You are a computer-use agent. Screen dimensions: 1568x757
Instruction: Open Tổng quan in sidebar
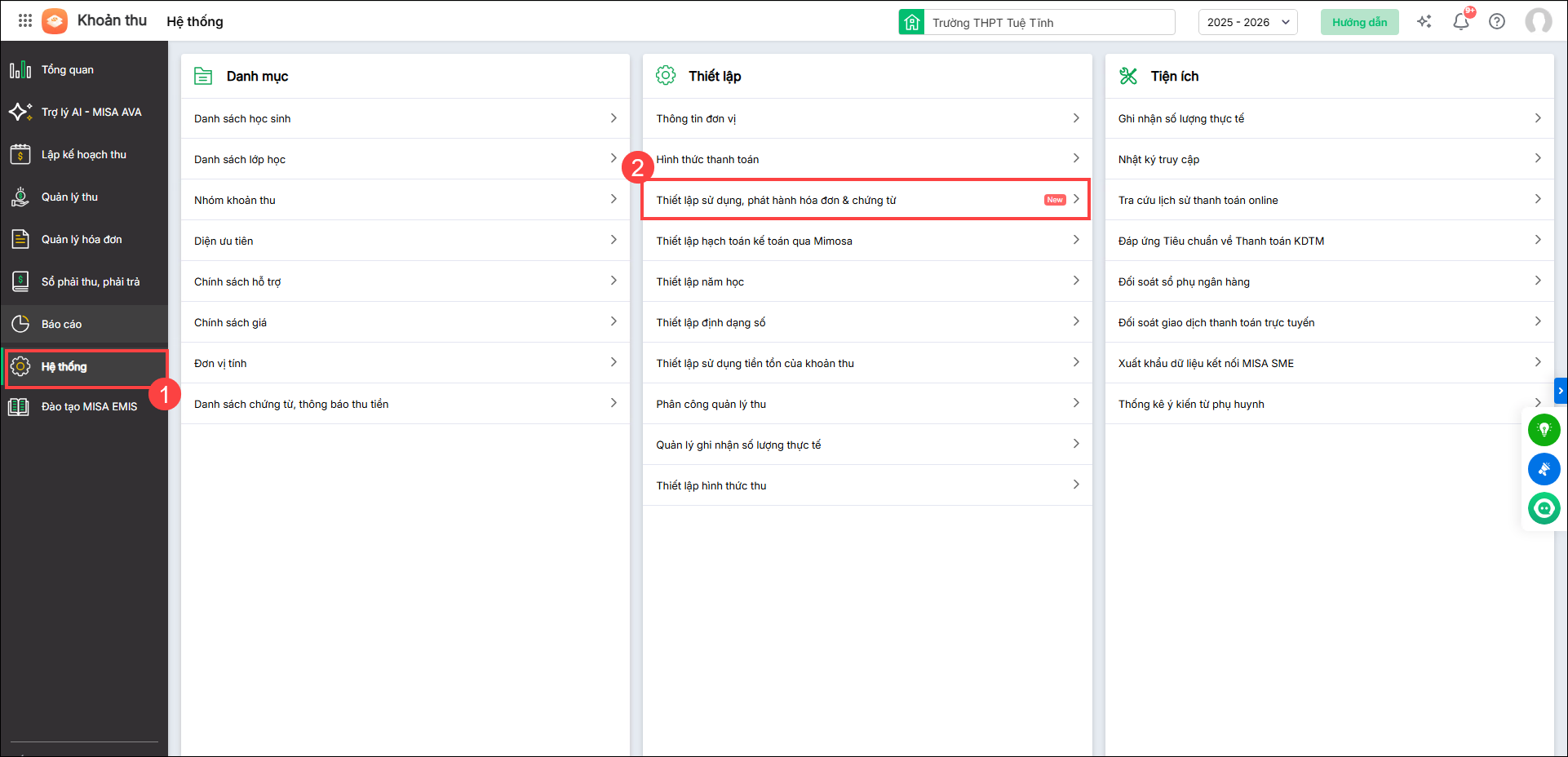click(68, 70)
